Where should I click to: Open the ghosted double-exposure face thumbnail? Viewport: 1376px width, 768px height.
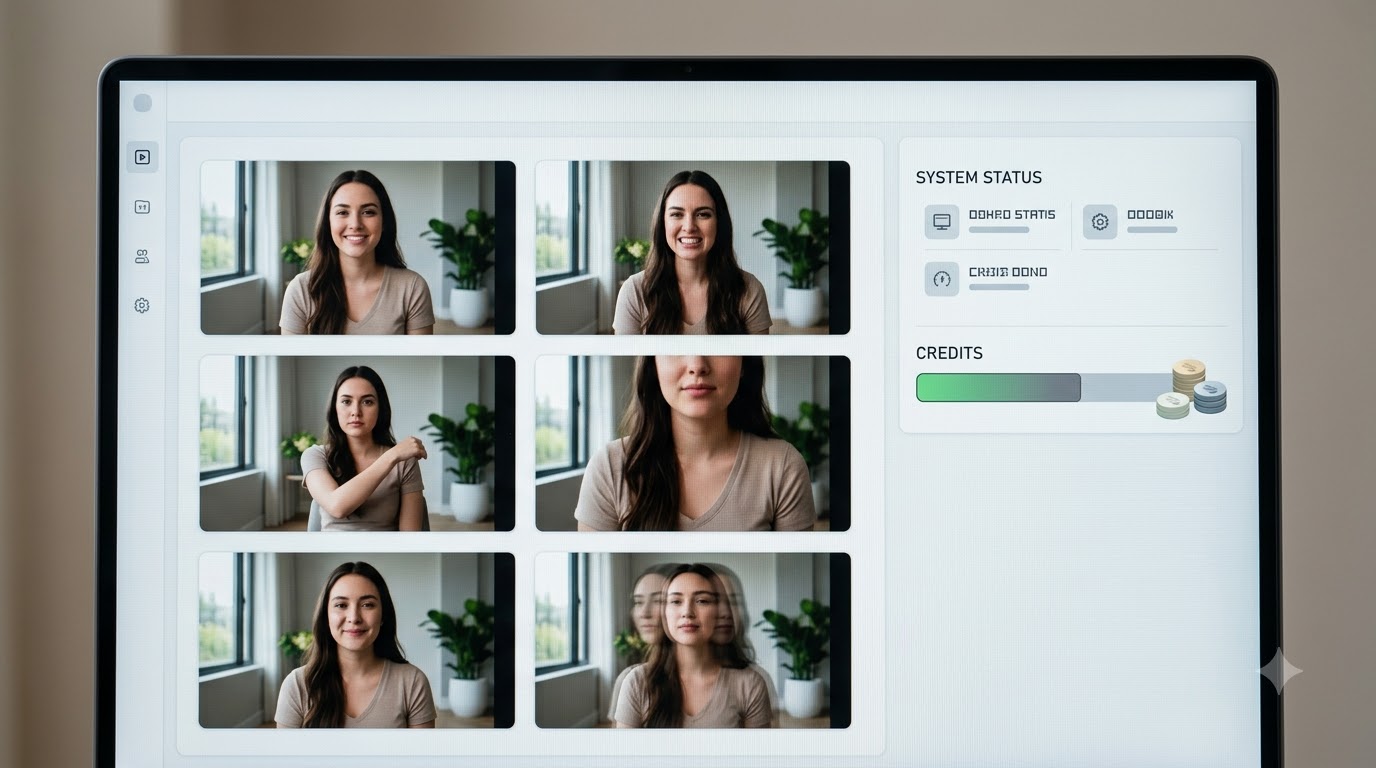click(x=693, y=640)
